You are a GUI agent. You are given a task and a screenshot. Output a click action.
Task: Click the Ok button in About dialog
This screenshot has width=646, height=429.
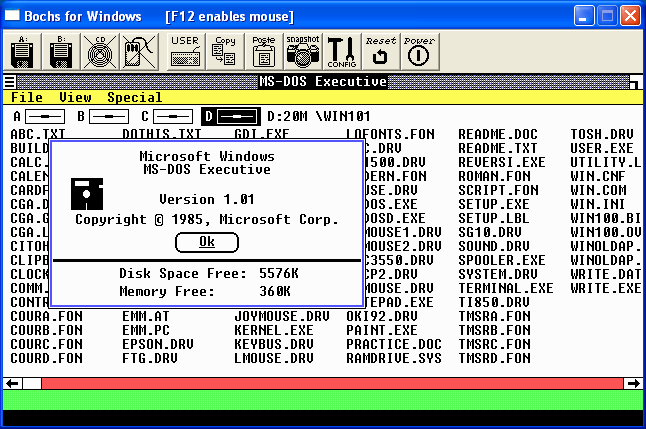(x=207, y=242)
